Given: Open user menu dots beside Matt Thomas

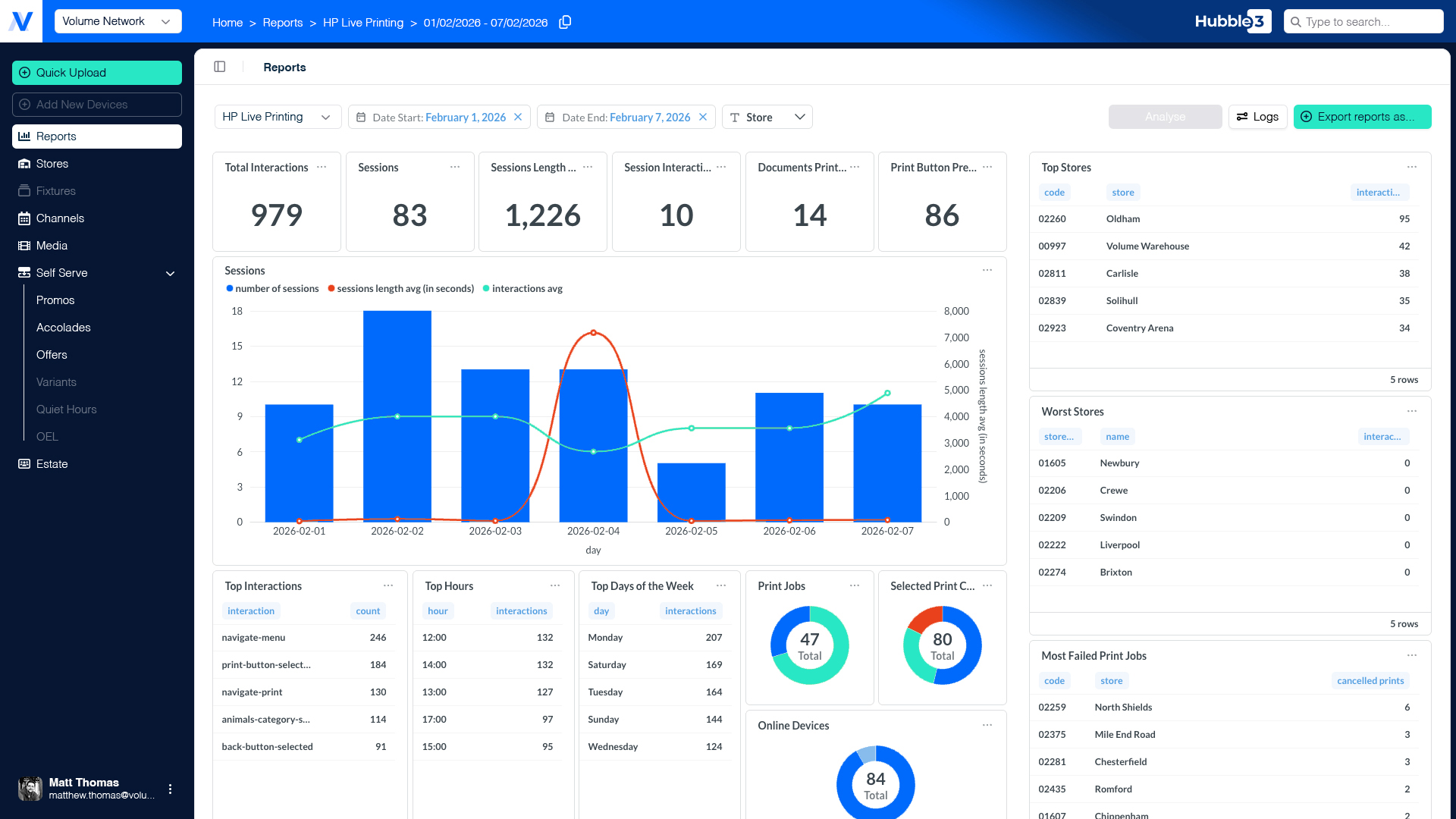Looking at the screenshot, I should (170, 789).
